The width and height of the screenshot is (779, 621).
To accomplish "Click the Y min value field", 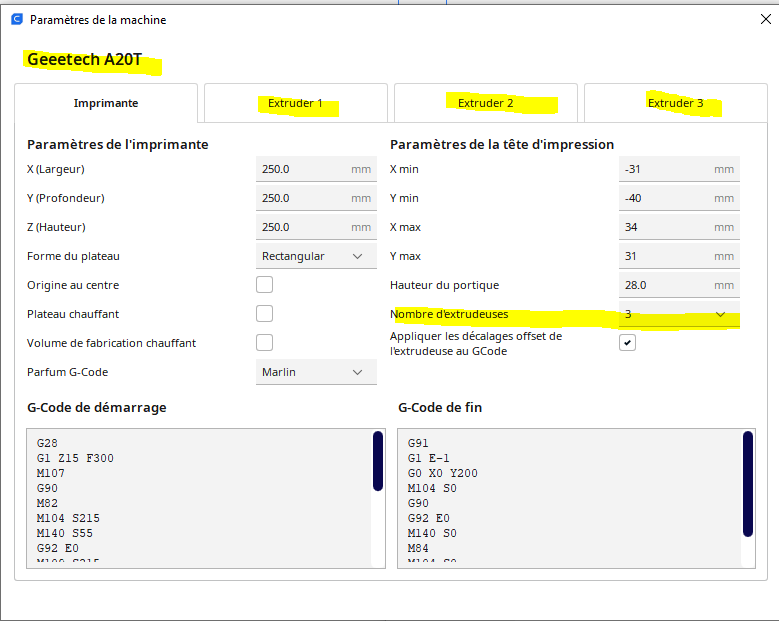I will pyautogui.click(x=679, y=198).
